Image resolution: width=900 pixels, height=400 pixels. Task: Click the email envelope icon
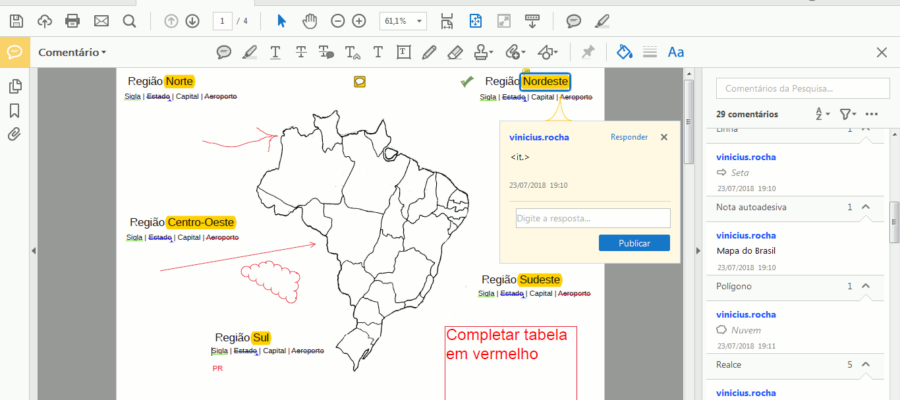pos(101,21)
